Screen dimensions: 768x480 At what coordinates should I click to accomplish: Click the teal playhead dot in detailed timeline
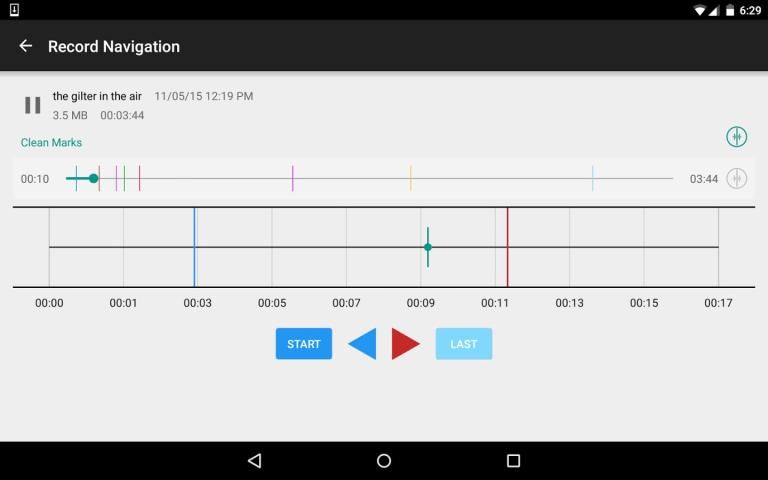click(428, 247)
